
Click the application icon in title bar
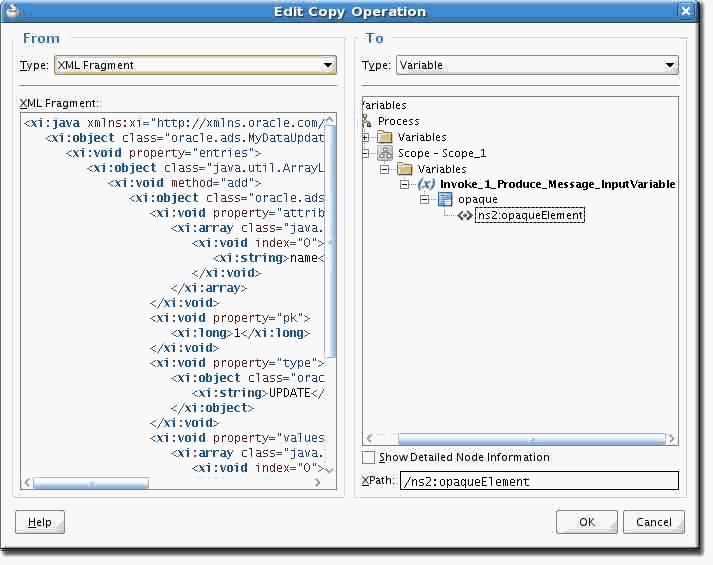(13, 10)
